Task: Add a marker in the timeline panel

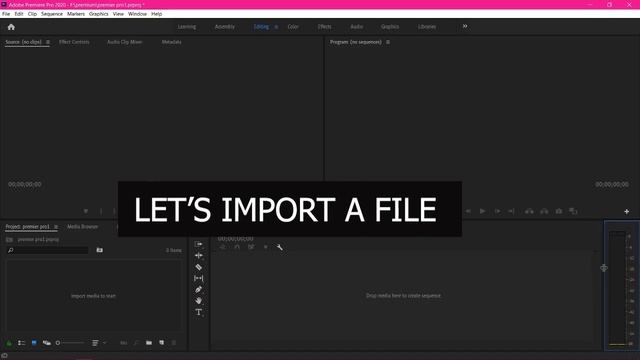Action: point(266,247)
